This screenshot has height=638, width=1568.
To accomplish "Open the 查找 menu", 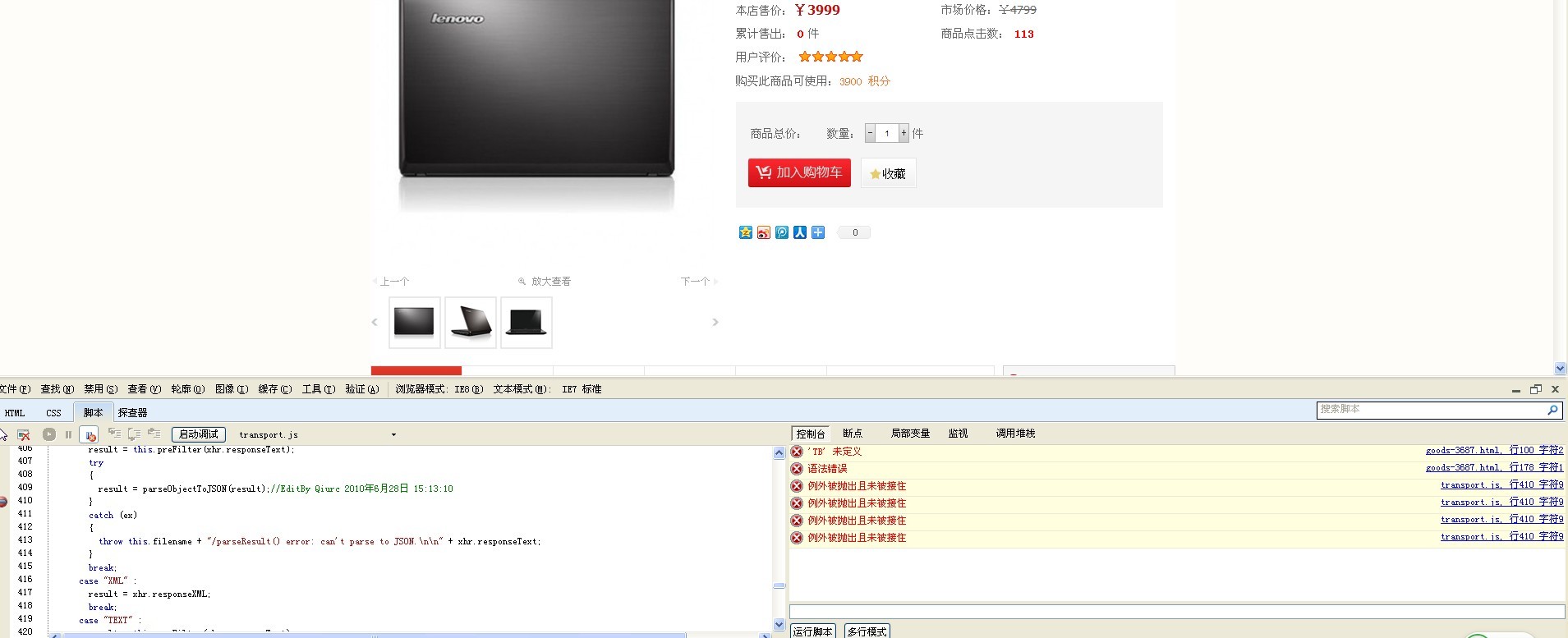I will (57, 389).
